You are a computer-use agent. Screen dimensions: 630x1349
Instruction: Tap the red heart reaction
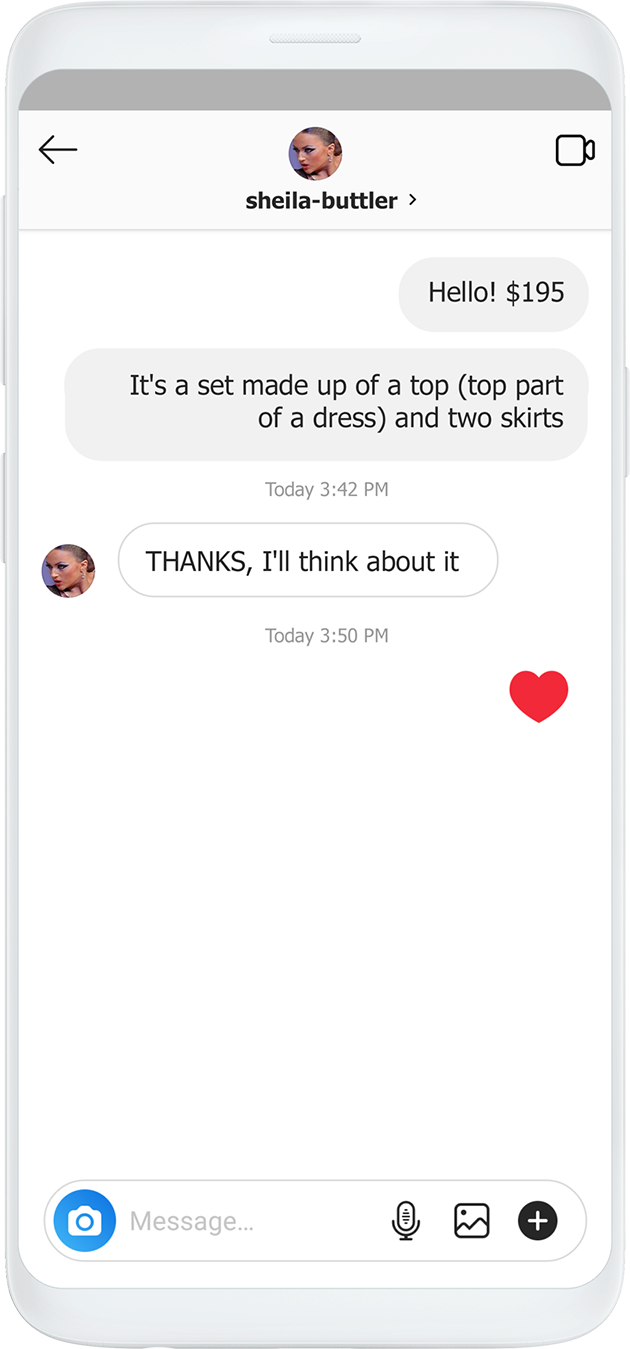pos(538,696)
